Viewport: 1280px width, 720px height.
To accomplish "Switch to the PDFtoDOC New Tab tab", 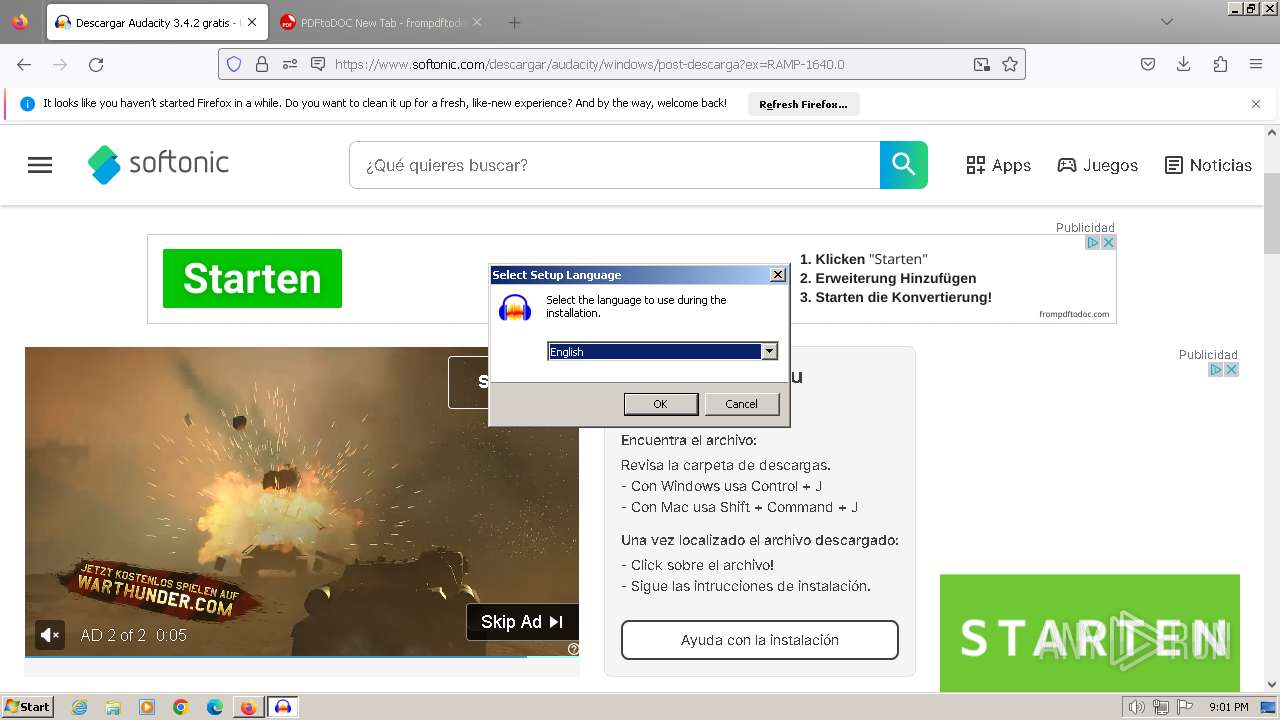I will tap(380, 22).
